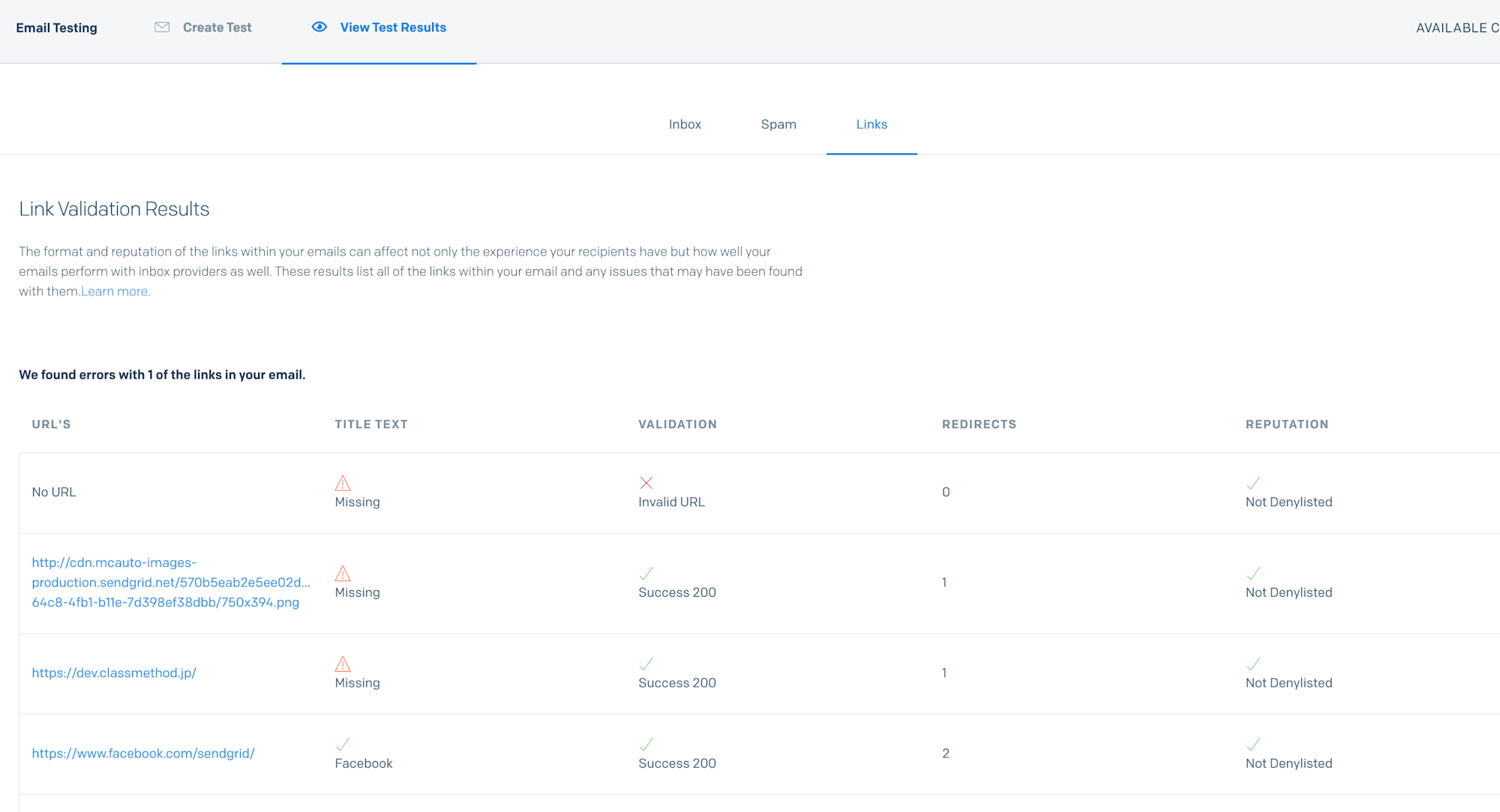Click warning triangle for dev.classmethod.jp row
The image size is (1500, 812).
click(x=343, y=664)
